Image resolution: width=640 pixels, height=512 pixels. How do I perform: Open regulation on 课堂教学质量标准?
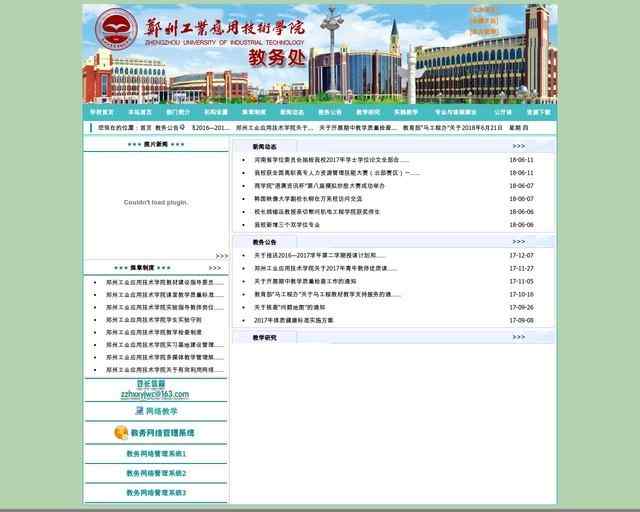pos(165,295)
